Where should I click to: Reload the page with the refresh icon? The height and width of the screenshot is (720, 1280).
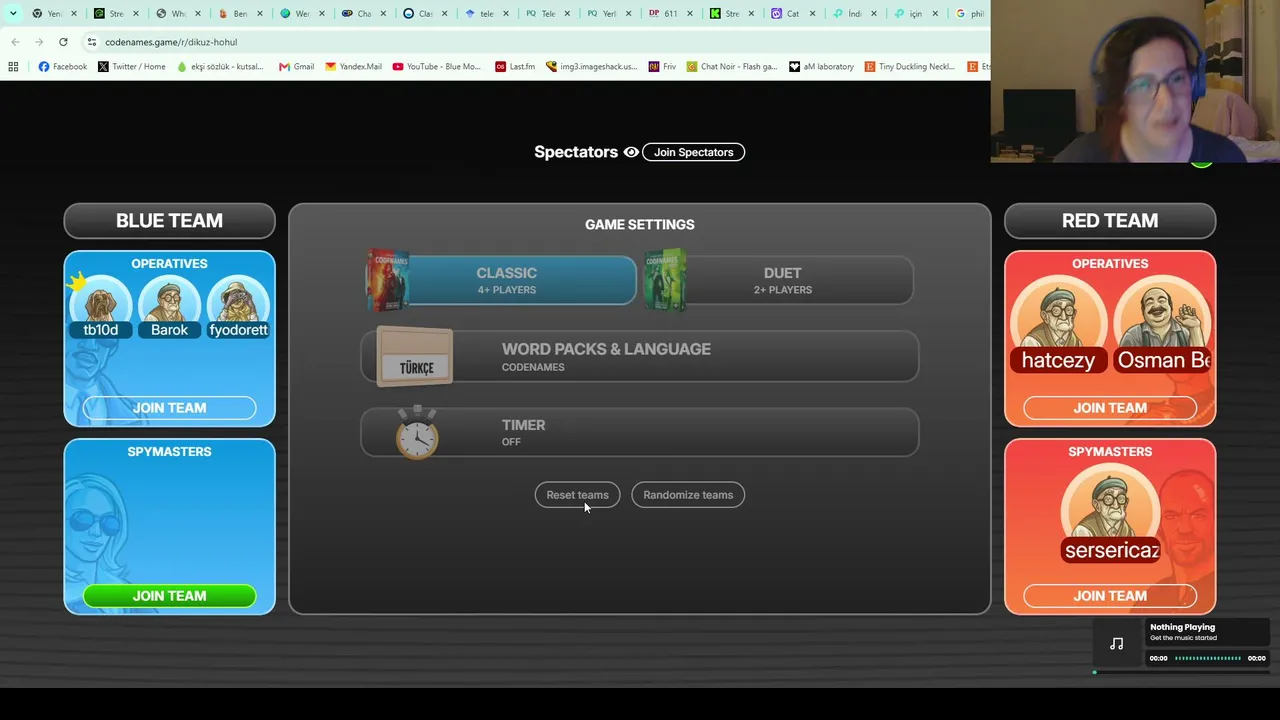click(63, 42)
